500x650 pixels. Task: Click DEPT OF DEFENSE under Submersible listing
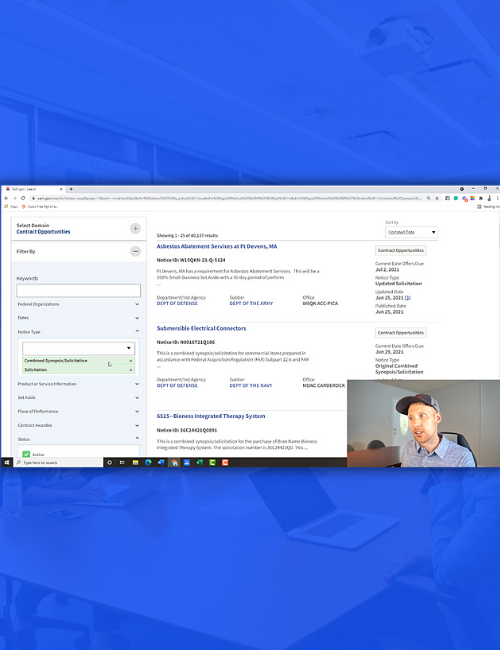click(x=177, y=386)
